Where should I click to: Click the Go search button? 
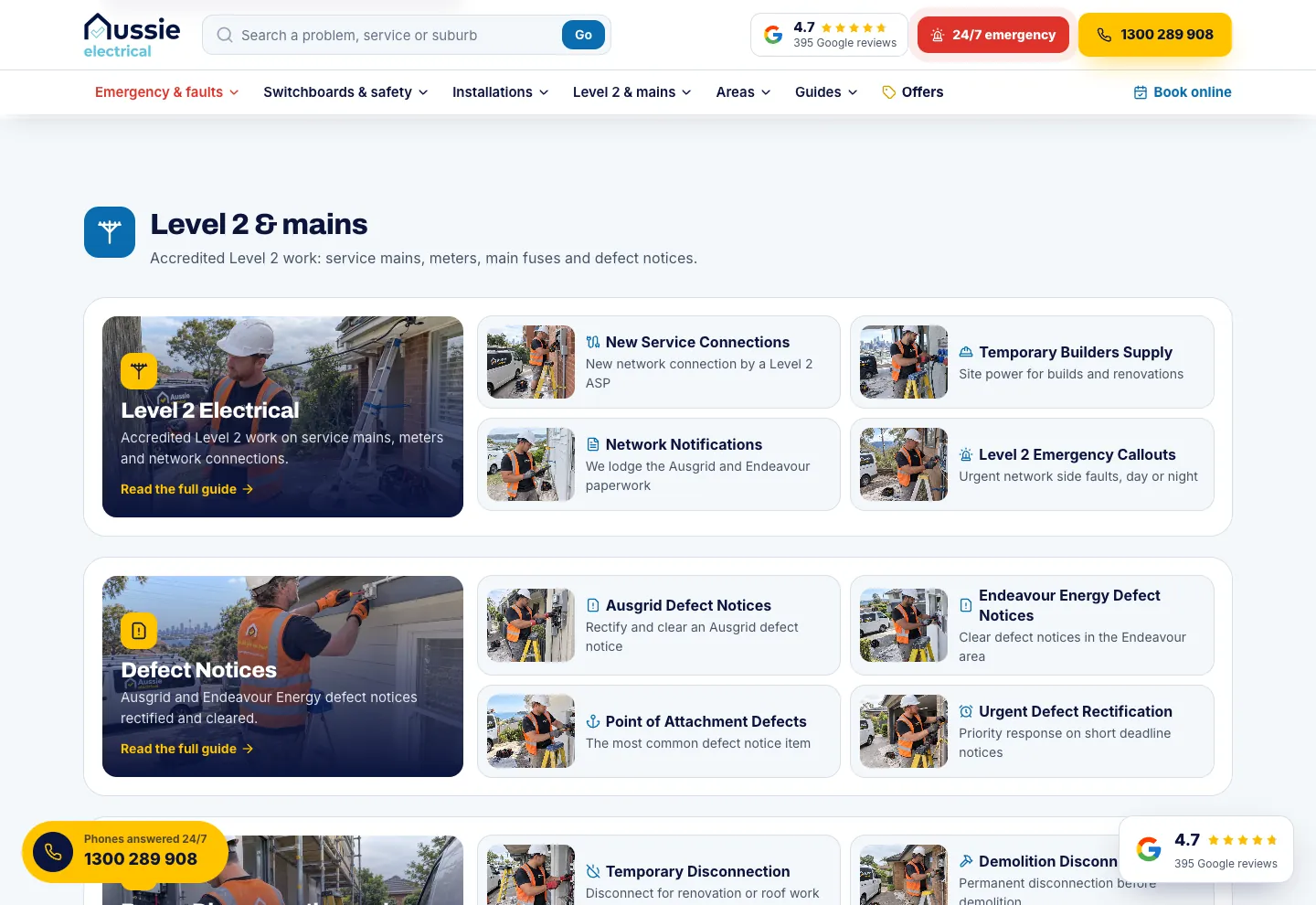tap(583, 35)
